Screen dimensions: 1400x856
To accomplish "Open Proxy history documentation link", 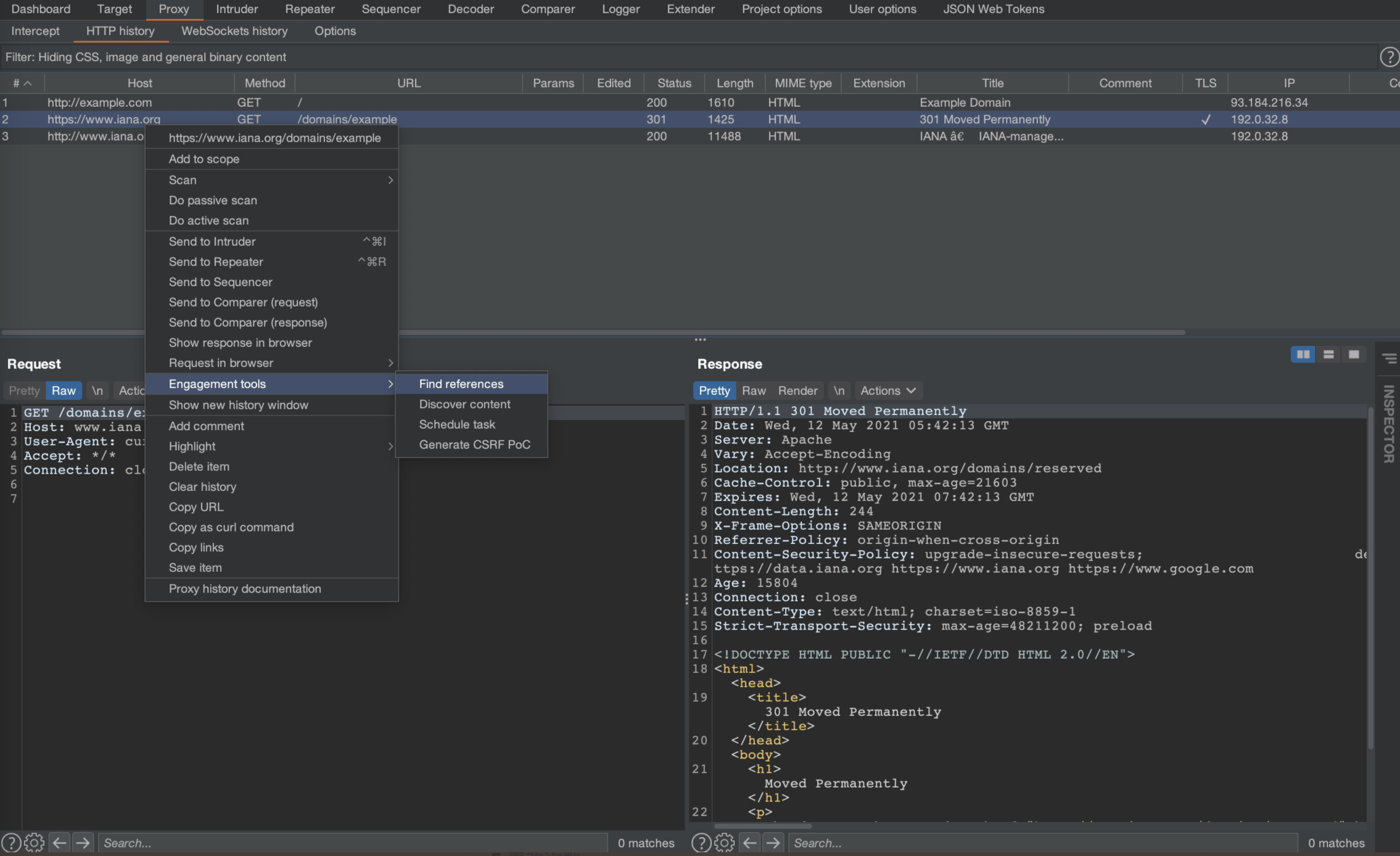I will coord(271,589).
